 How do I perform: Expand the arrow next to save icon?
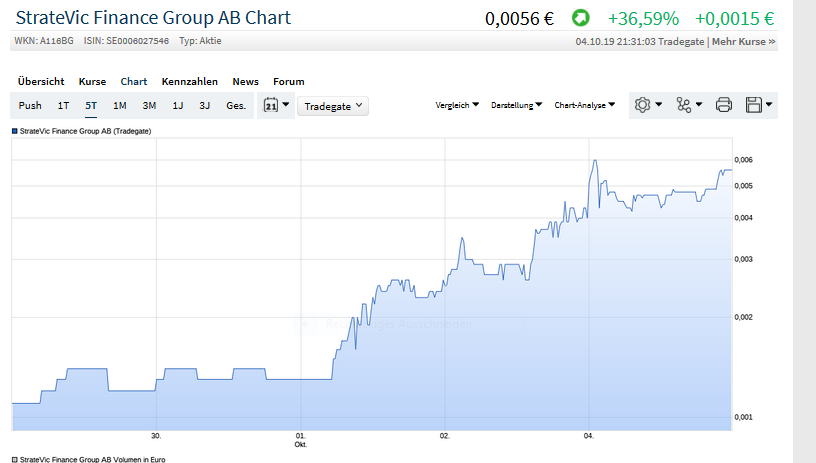coord(769,105)
